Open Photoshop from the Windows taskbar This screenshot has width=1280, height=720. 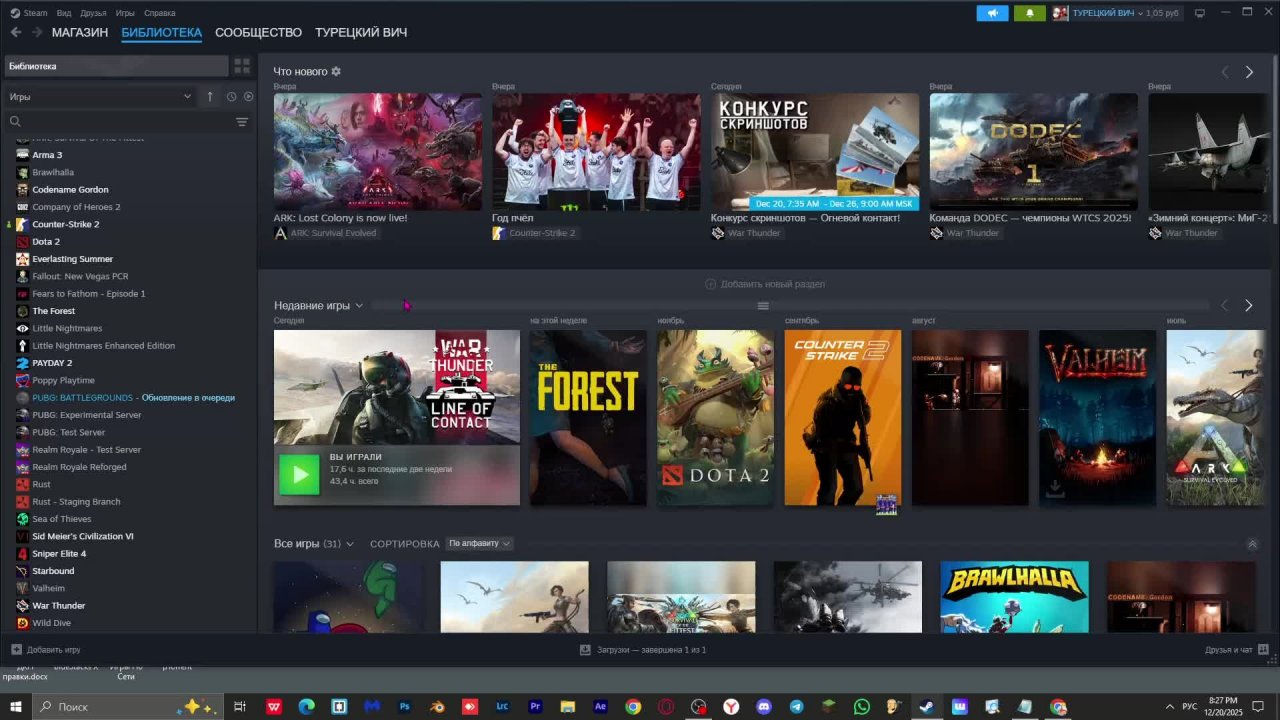(405, 706)
